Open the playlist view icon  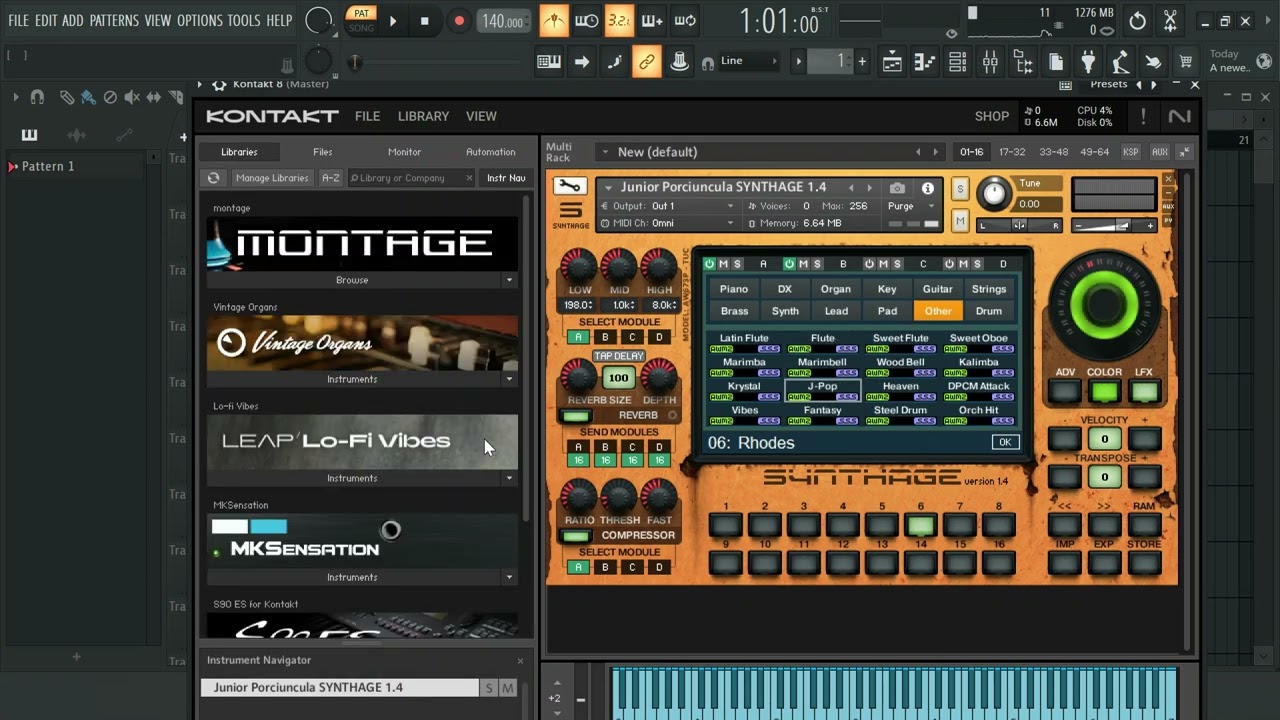tap(892, 62)
